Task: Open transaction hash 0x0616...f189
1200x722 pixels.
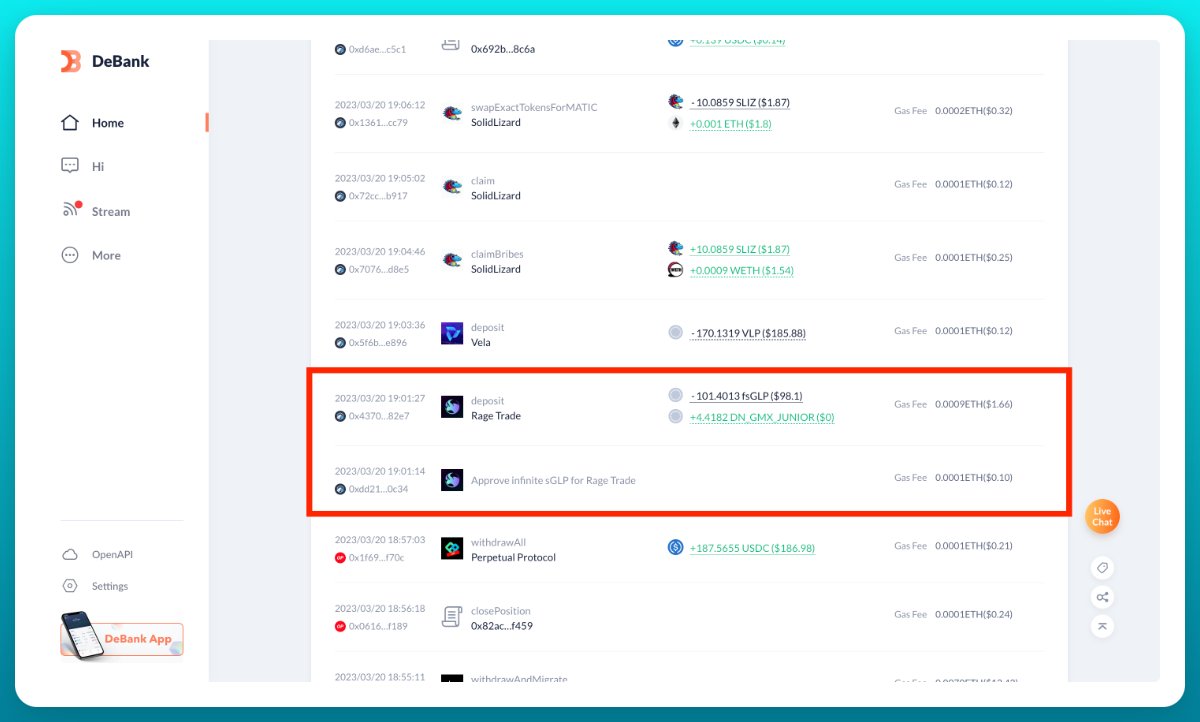Action: [378, 626]
